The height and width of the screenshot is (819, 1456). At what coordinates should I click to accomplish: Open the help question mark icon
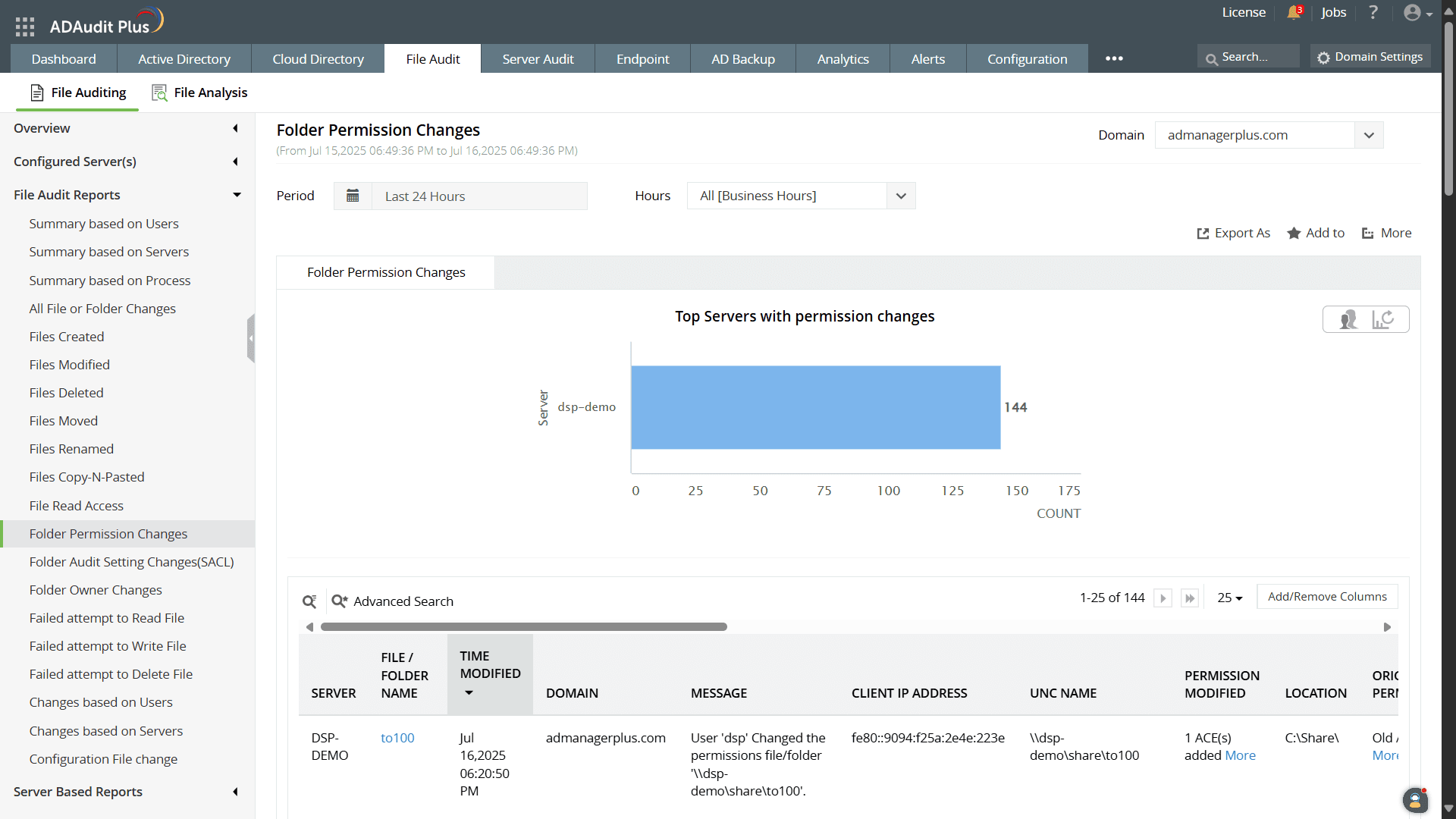1373,13
